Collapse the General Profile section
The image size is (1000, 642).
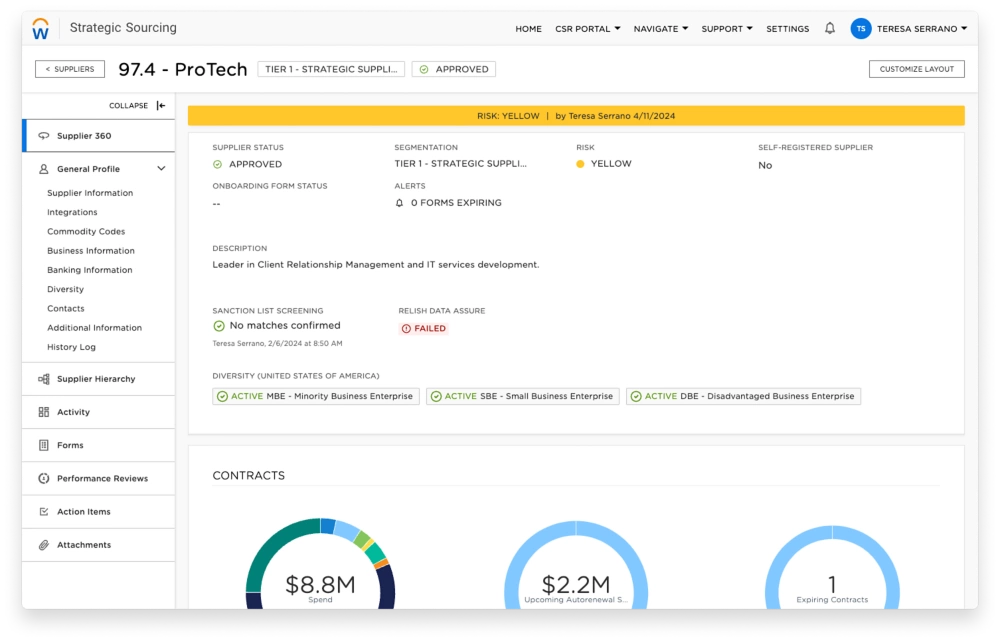(x=161, y=169)
